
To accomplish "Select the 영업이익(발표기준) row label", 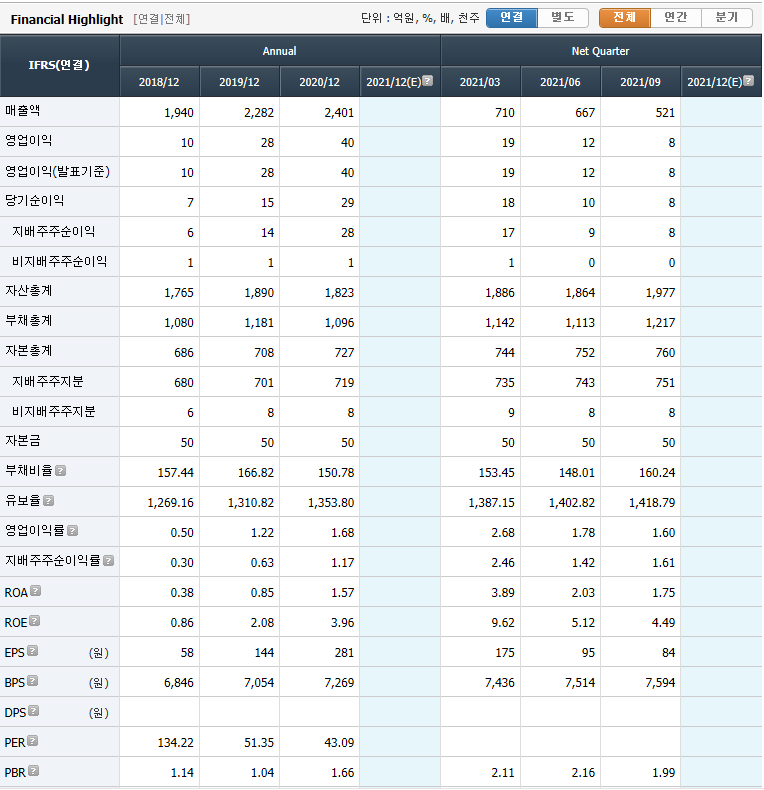I will [x=57, y=171].
